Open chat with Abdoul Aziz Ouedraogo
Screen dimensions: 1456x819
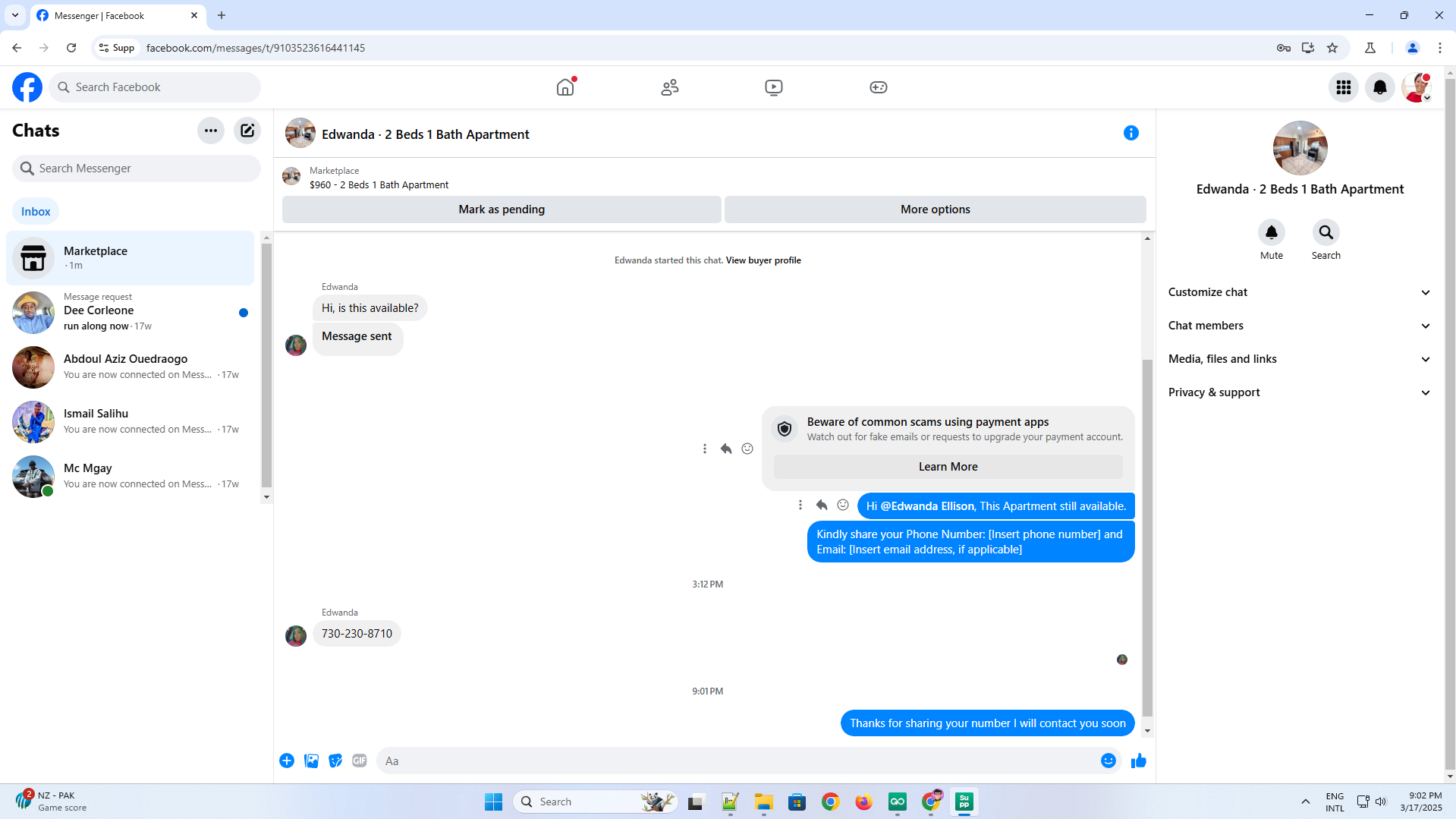[x=131, y=367]
